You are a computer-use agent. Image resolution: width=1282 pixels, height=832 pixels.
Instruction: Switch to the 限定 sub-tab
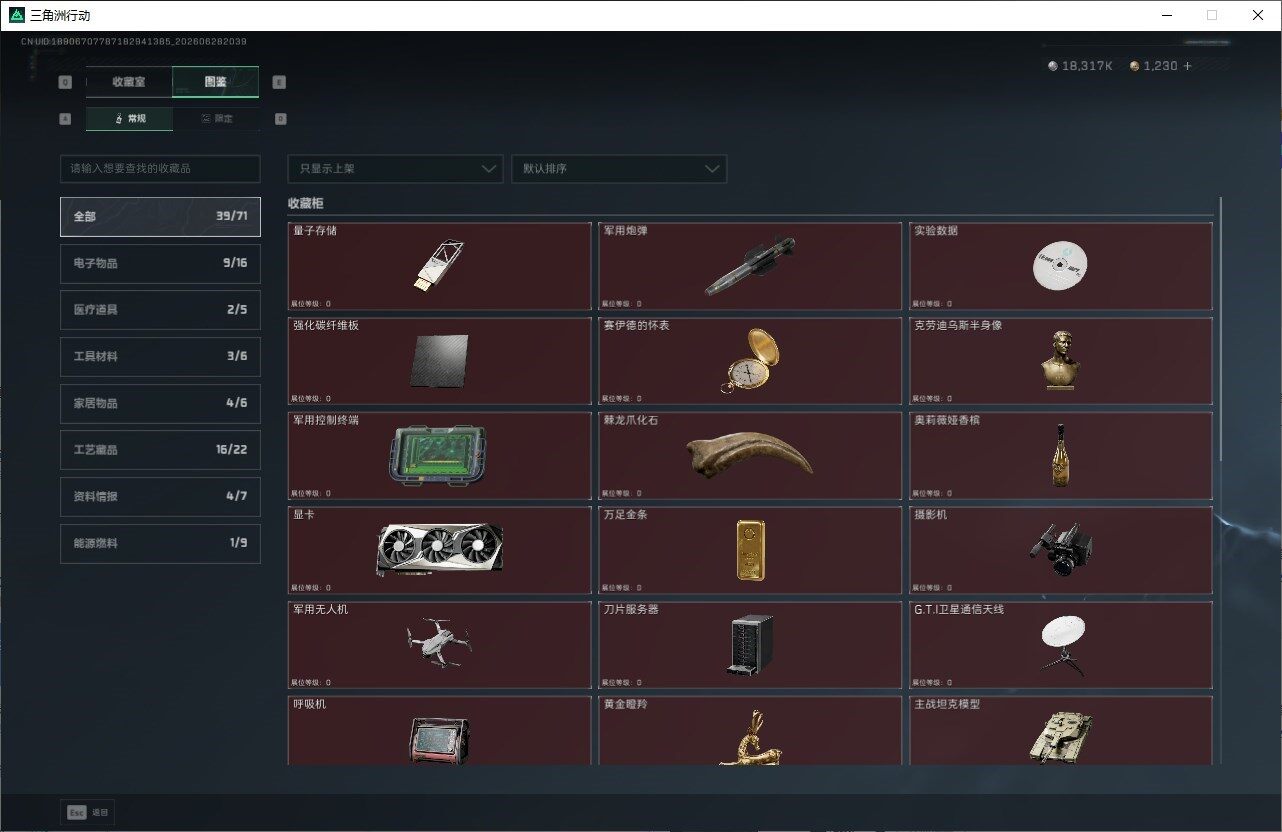(216, 119)
